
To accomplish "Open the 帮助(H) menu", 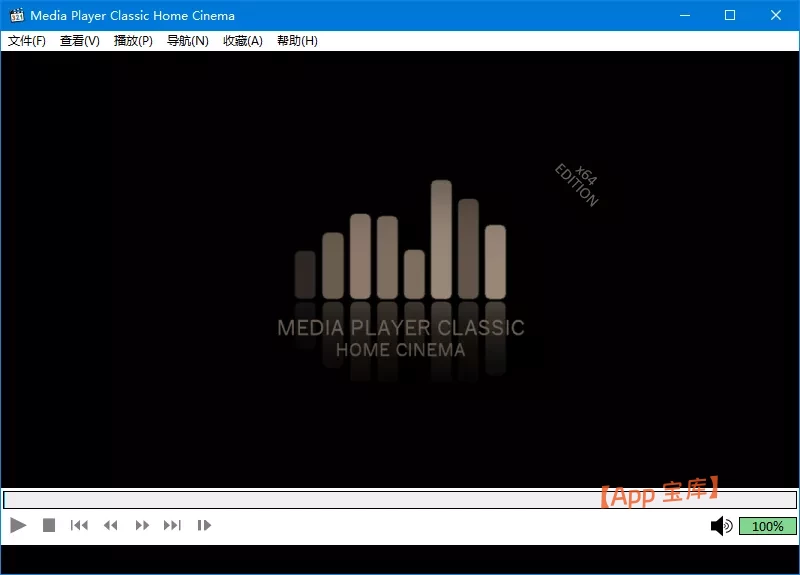I will click(x=297, y=41).
